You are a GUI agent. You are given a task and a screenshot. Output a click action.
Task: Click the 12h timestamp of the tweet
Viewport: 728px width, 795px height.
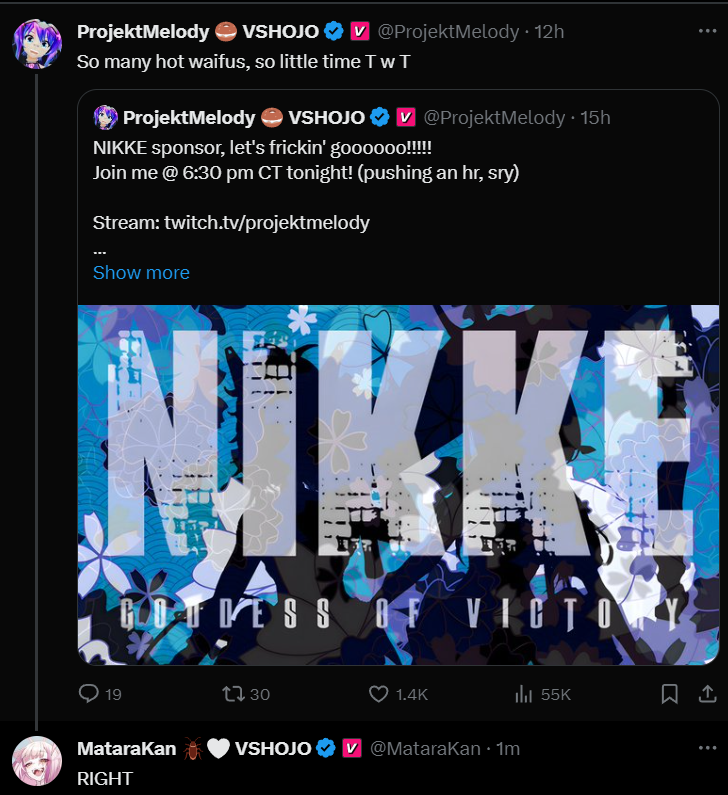[549, 31]
